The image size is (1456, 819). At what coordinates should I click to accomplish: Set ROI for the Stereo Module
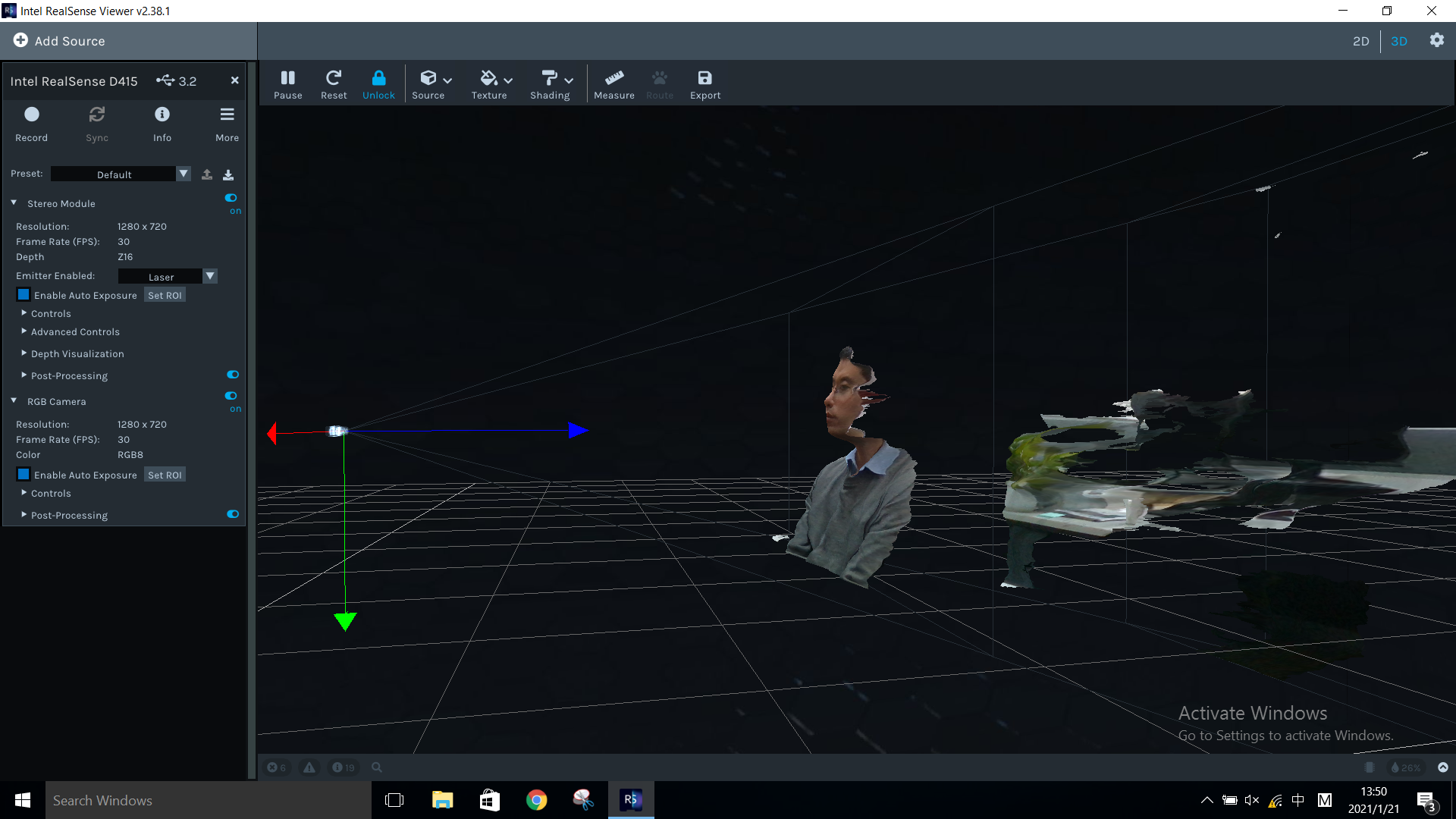click(165, 294)
